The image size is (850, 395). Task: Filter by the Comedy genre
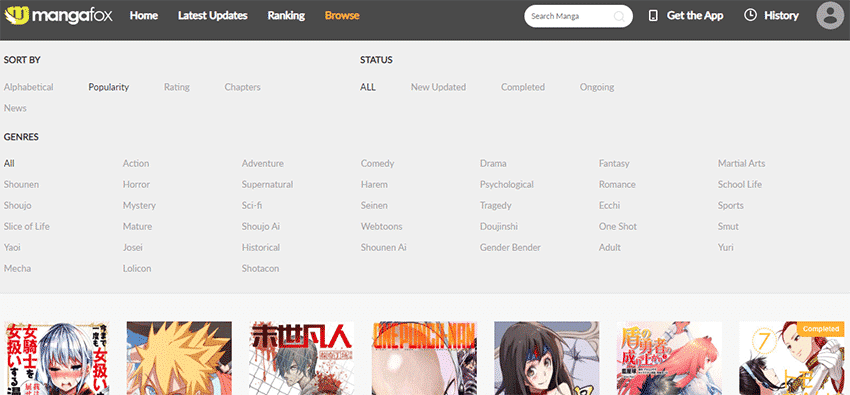click(377, 163)
